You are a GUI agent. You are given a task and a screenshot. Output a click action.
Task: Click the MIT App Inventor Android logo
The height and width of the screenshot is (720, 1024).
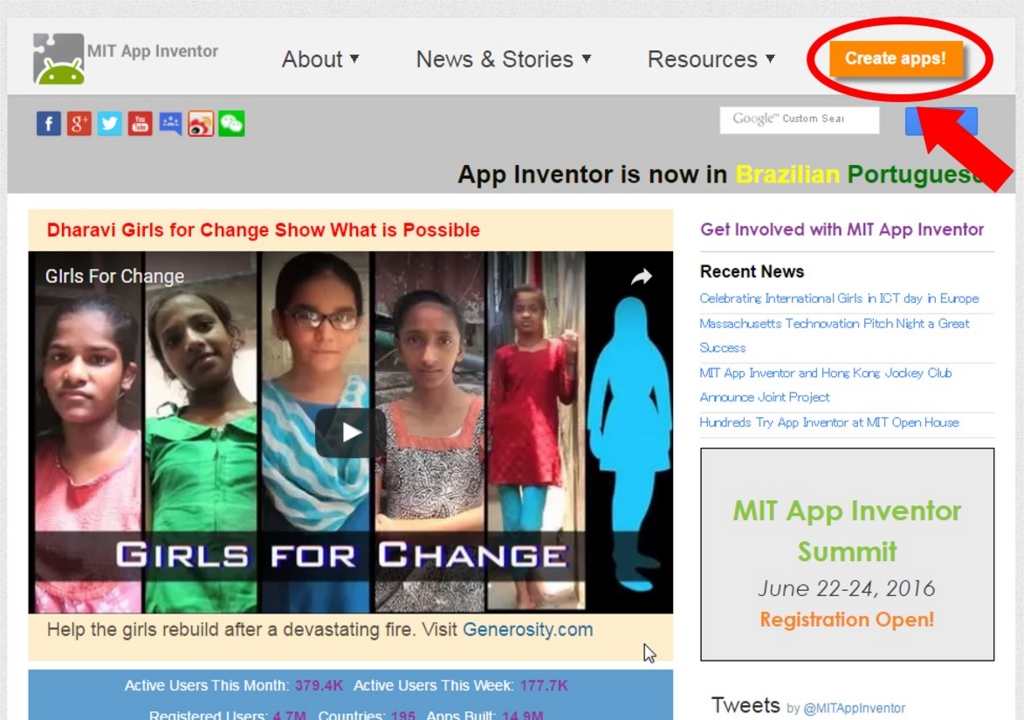coord(59,59)
